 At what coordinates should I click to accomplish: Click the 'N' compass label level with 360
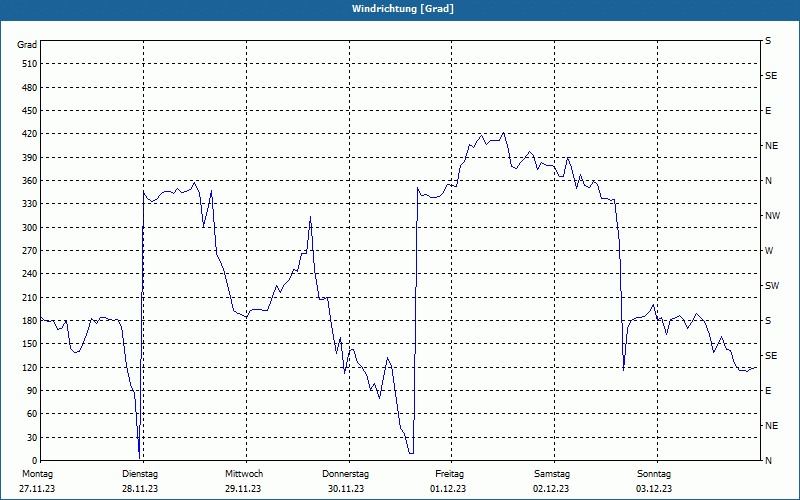768,181
